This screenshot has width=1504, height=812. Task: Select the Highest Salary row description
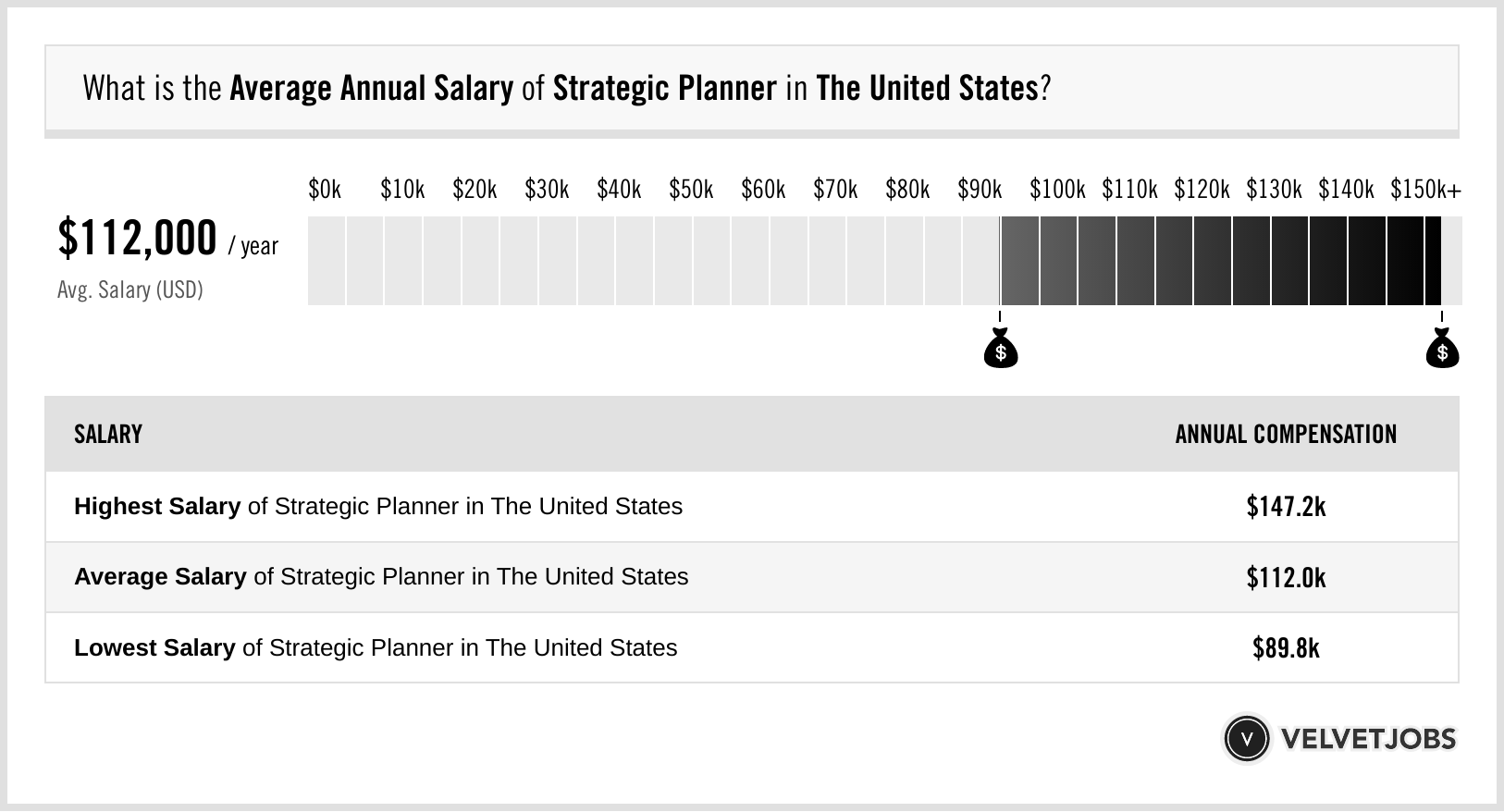pyautogui.click(x=378, y=507)
